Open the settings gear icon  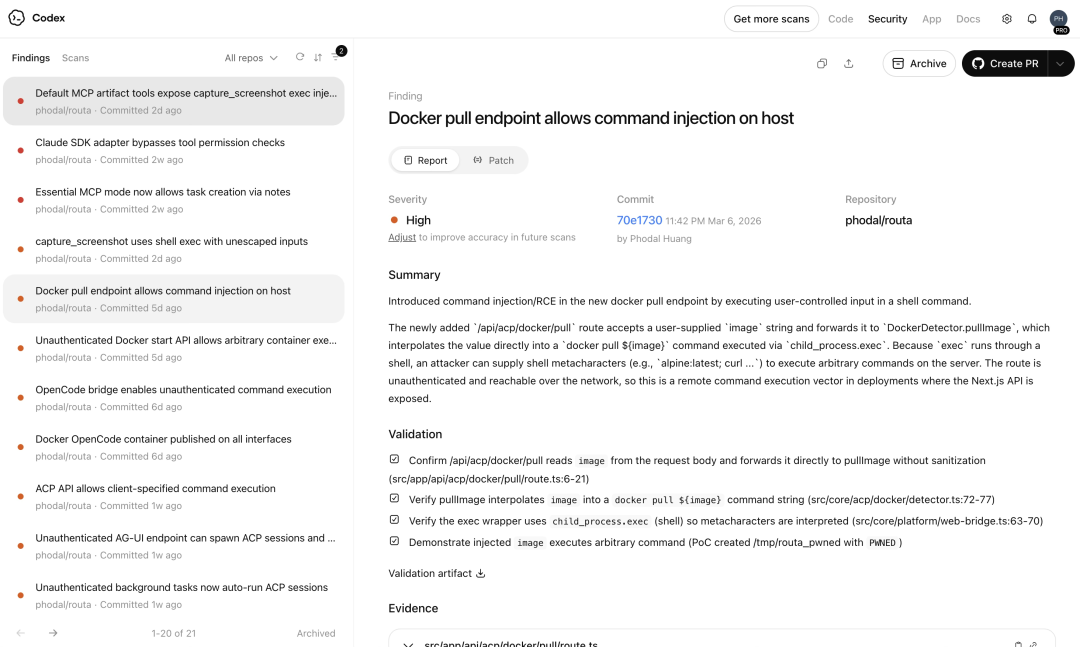(x=1006, y=19)
